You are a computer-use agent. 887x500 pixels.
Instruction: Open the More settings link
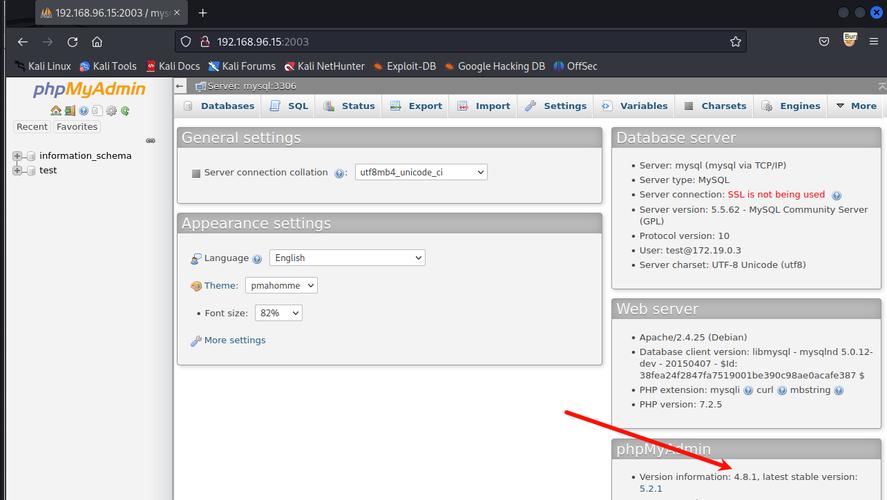click(235, 340)
